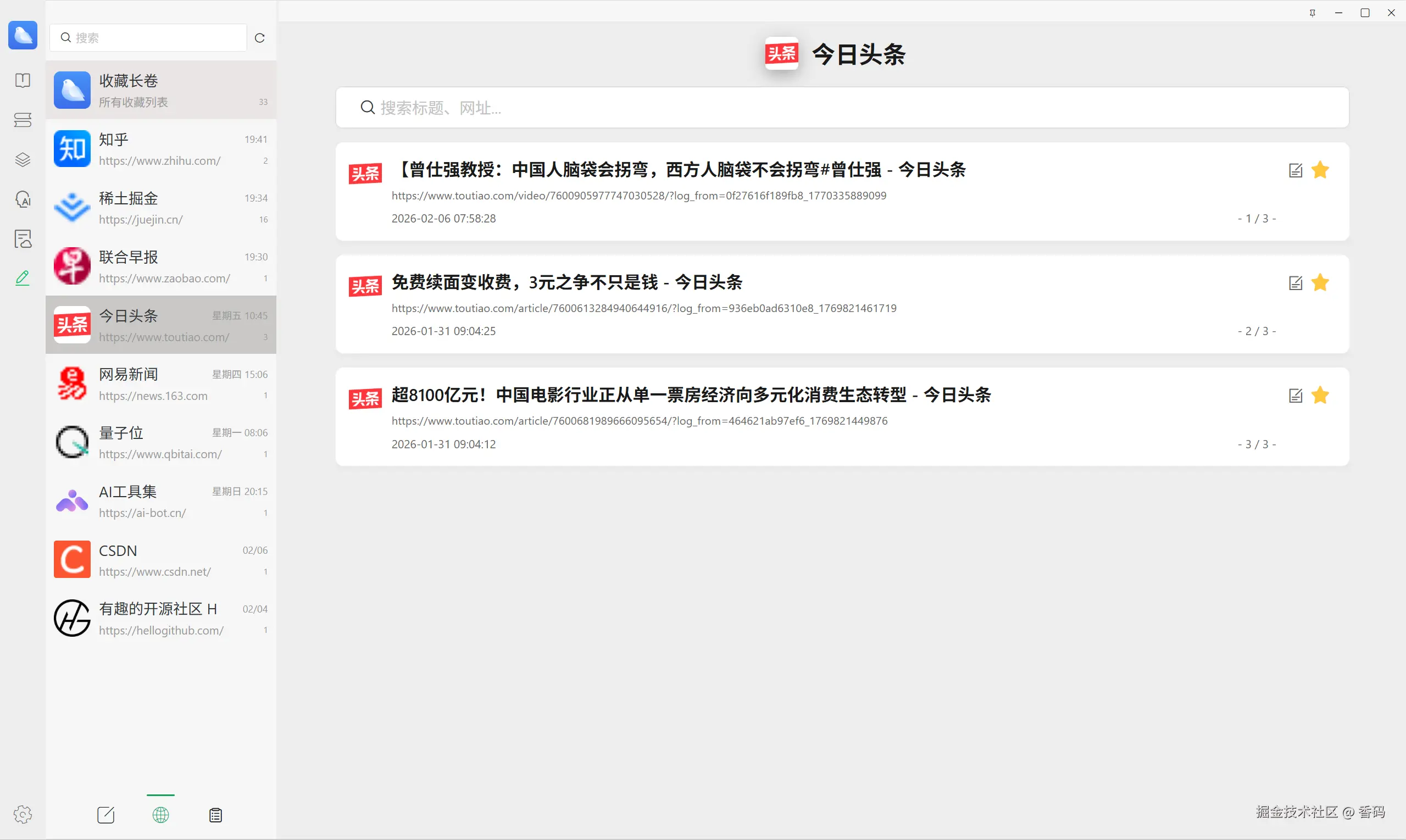Open the book reading icon in sidebar

point(23,80)
